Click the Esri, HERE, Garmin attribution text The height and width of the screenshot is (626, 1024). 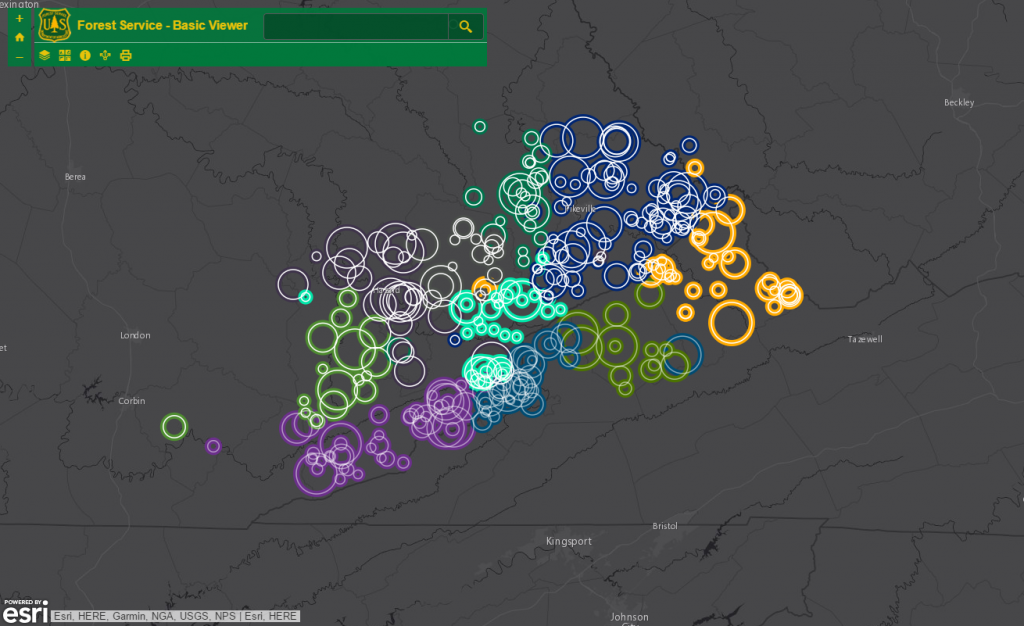coord(175,616)
